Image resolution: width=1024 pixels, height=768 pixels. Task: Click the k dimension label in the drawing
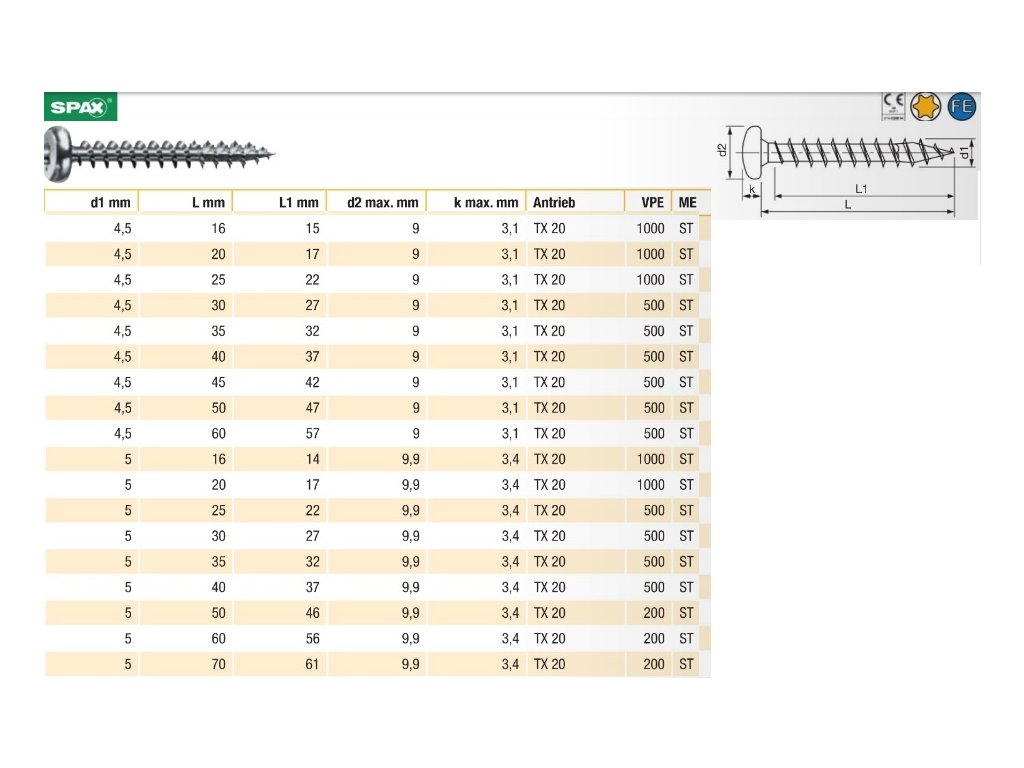coord(751,188)
